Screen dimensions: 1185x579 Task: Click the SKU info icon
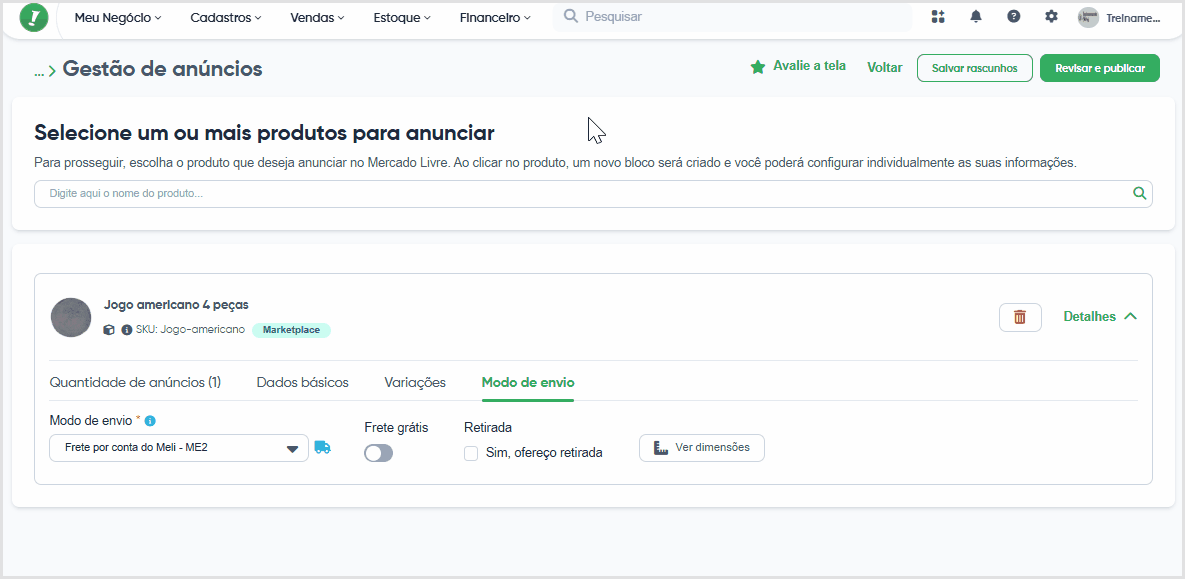[x=127, y=330]
